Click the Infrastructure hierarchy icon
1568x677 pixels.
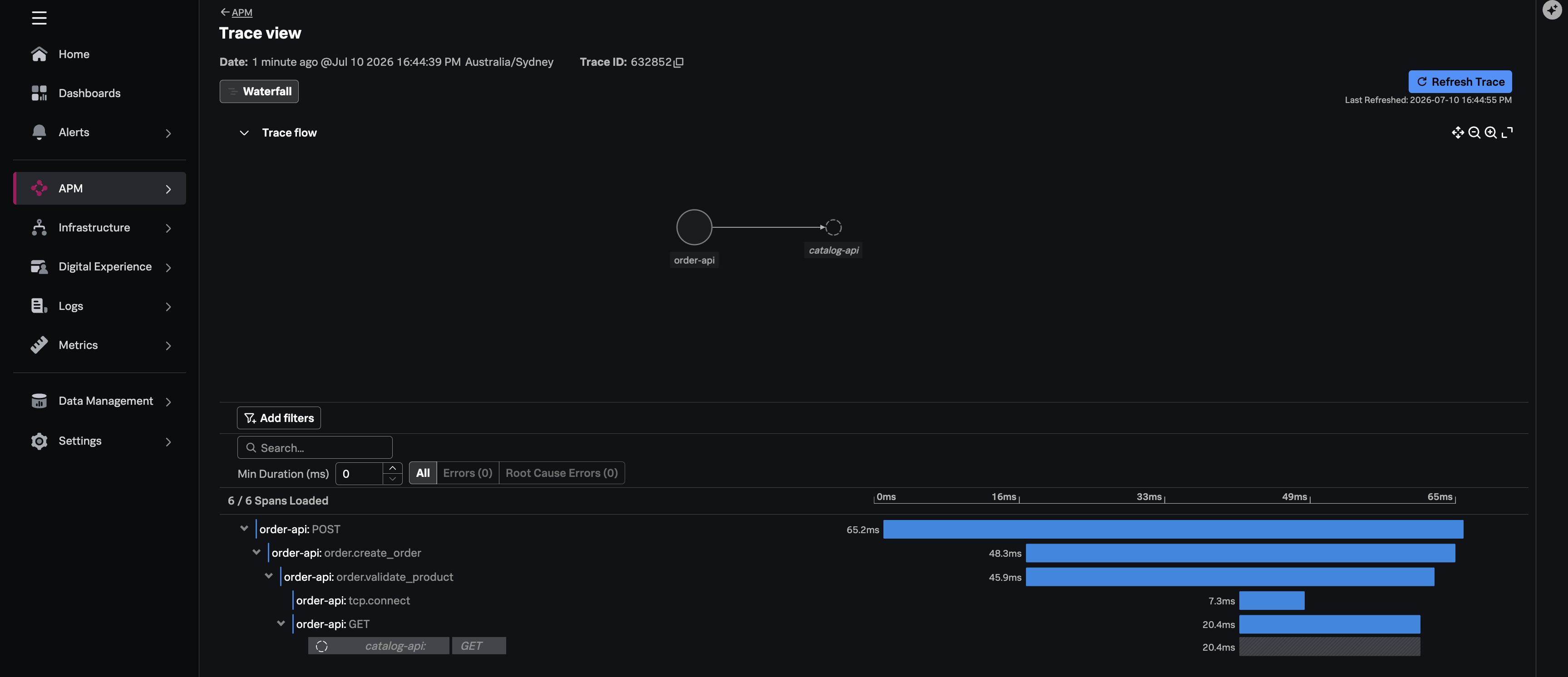(x=39, y=227)
